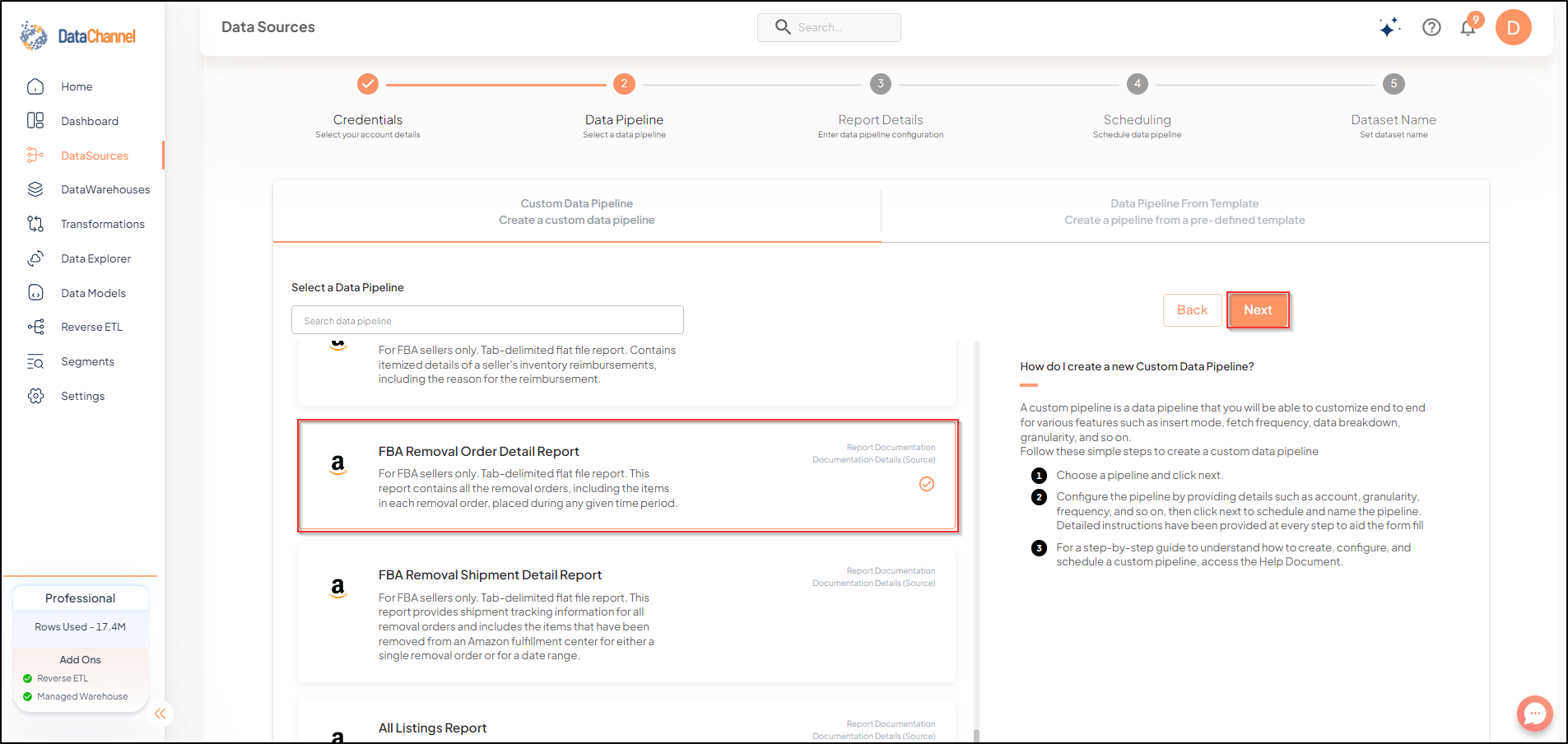This screenshot has height=744, width=1568.
Task: Open the user profile avatar D
Action: 1513,27
